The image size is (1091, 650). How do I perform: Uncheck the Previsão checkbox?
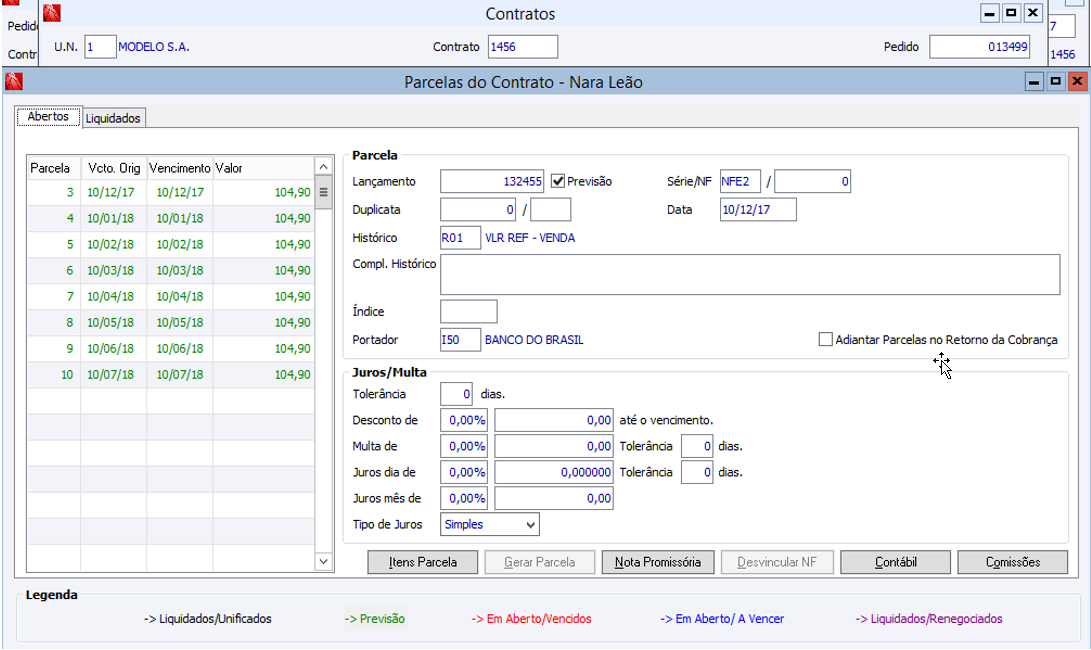pos(558,181)
